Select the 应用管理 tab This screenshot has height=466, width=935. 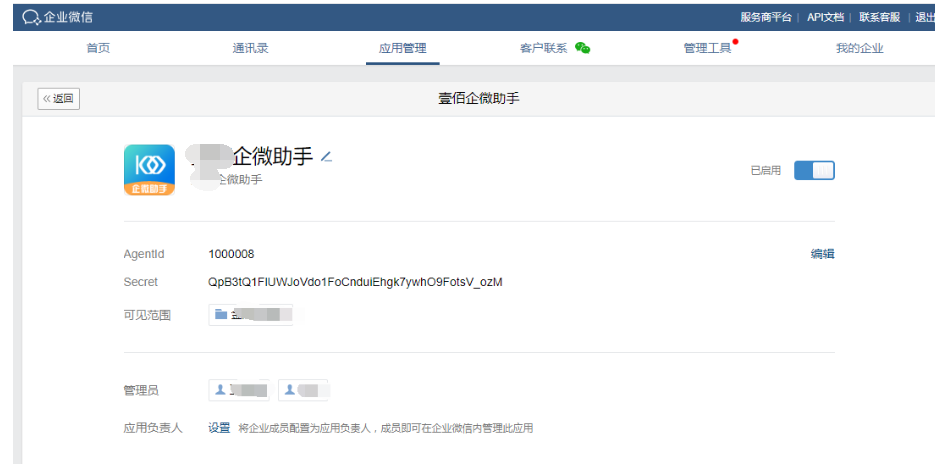(x=403, y=49)
